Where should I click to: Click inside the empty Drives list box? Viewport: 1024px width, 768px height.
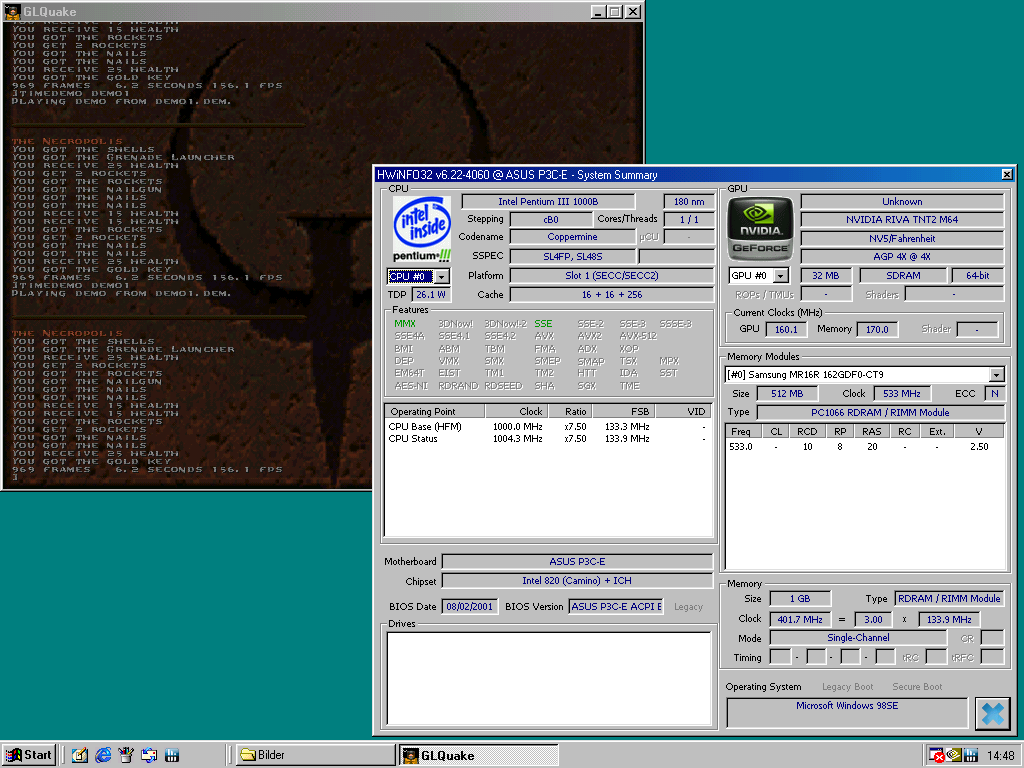click(549, 678)
